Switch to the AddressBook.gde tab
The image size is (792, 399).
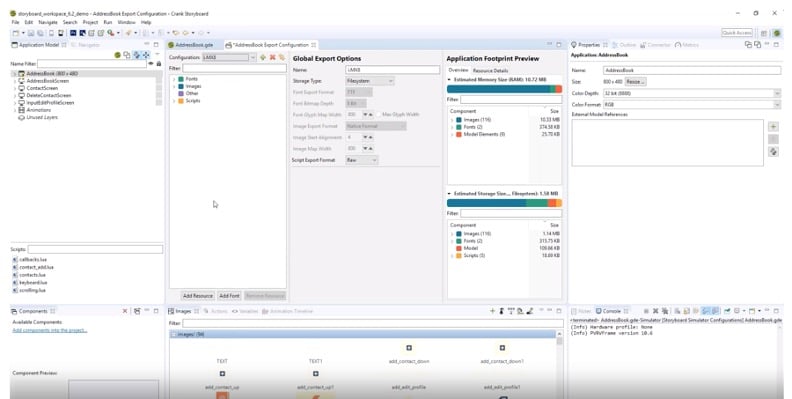(190, 45)
